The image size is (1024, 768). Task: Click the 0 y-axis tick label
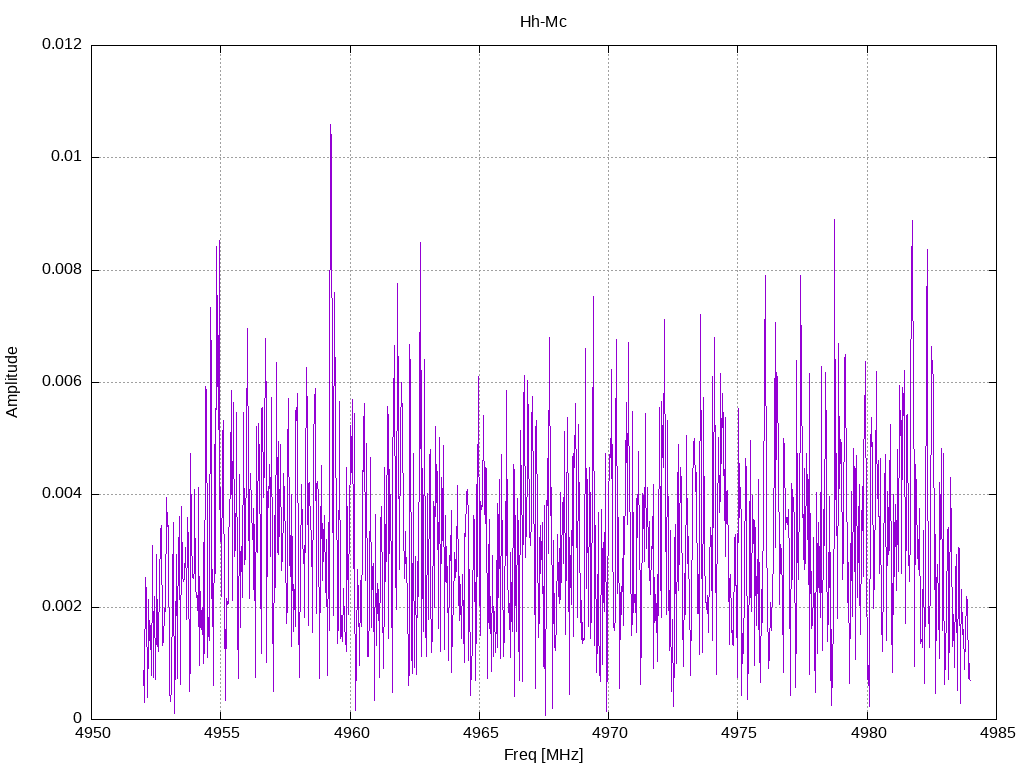[78, 718]
